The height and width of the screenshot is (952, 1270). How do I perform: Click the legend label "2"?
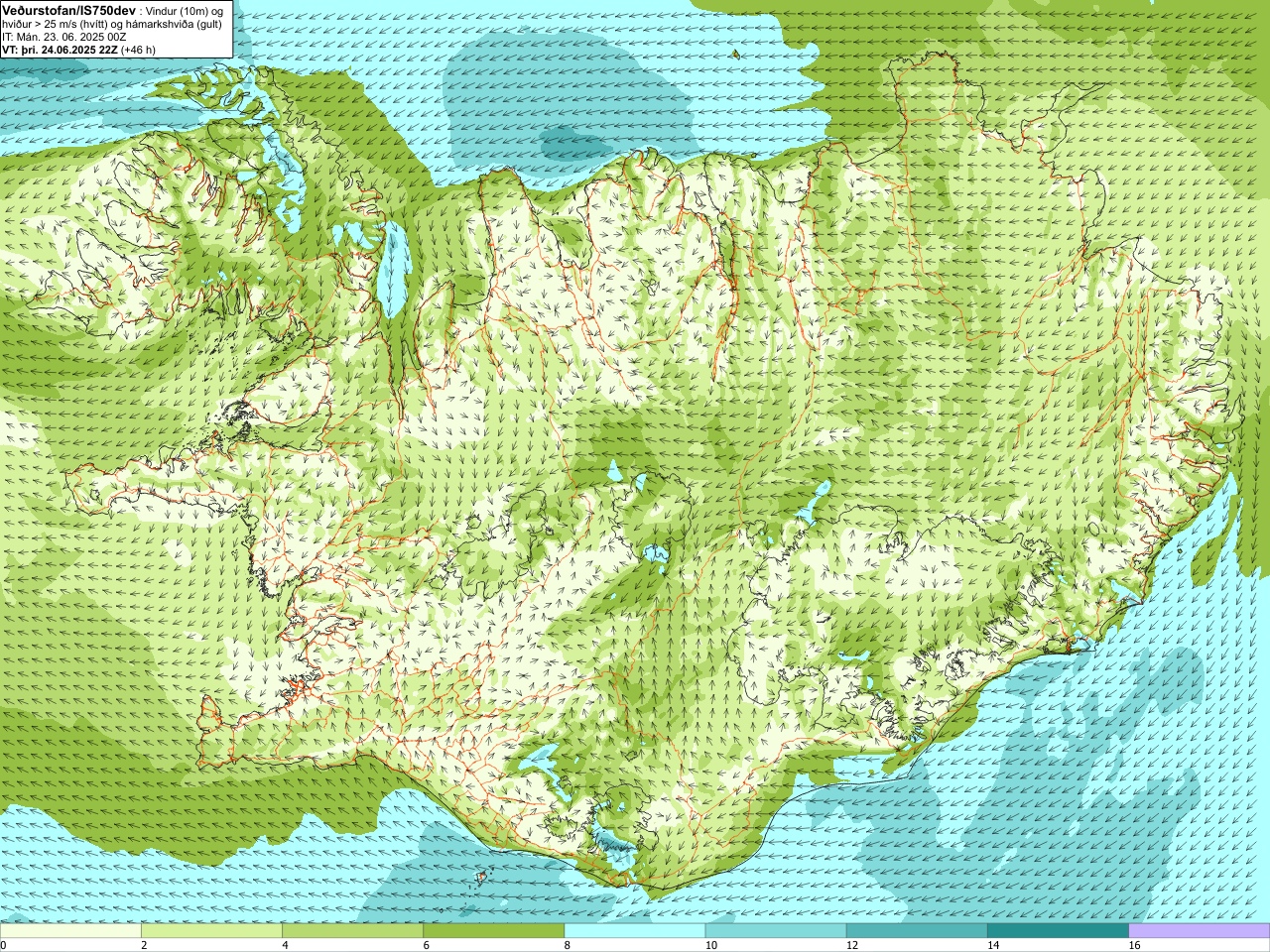(145, 945)
